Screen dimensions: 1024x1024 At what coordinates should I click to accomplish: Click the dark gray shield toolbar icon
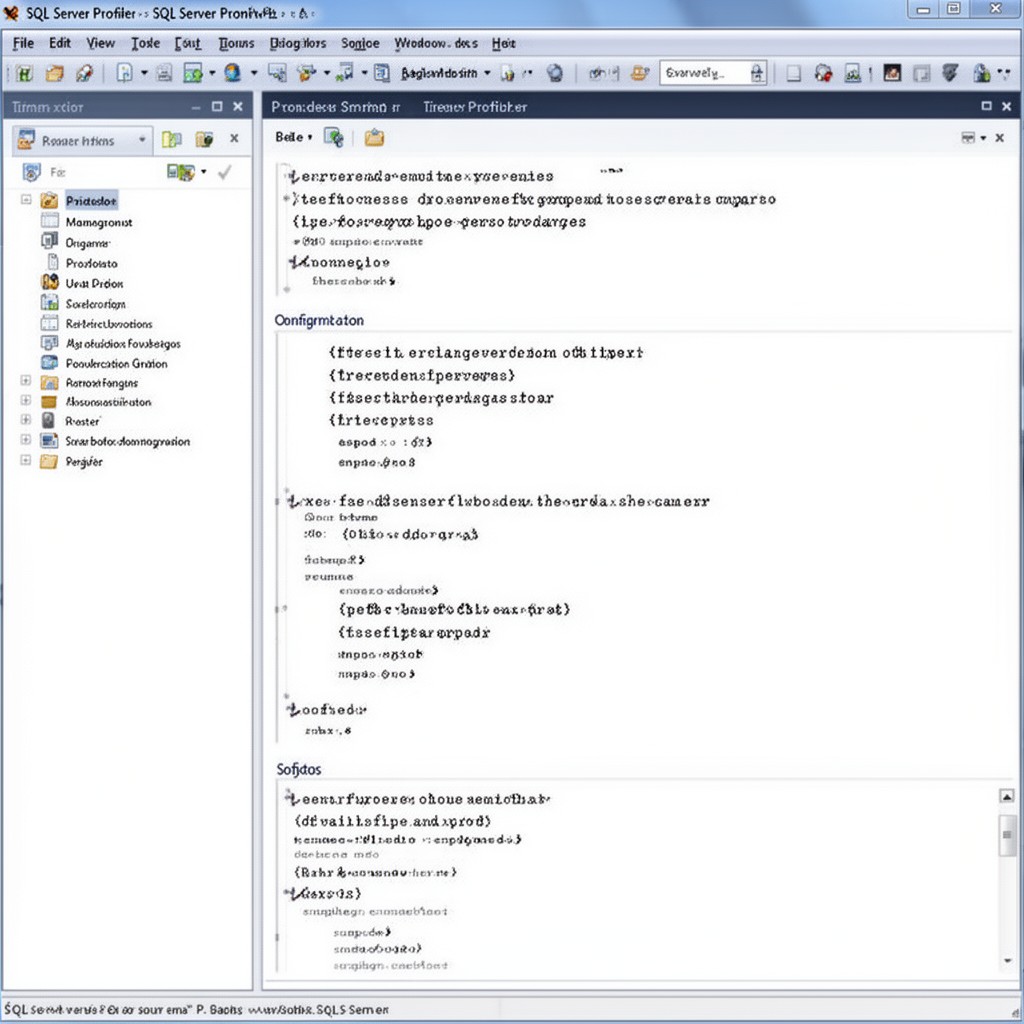pos(950,73)
